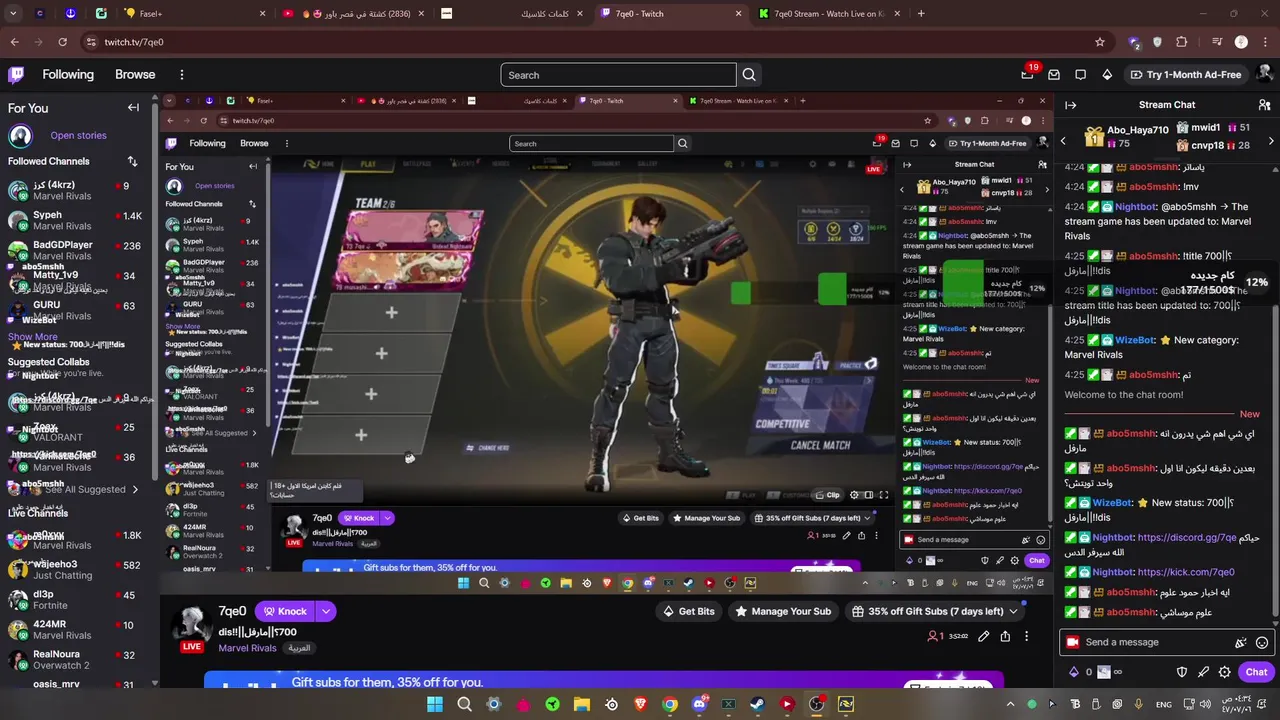
Task: Click the Windows Start button
Action: (x=435, y=704)
